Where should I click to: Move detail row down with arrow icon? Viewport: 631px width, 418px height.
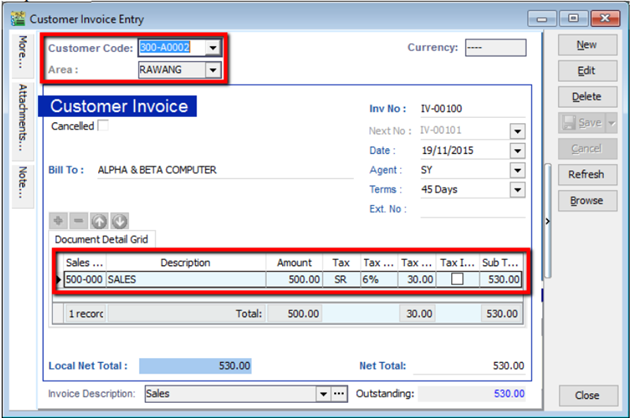point(119,220)
